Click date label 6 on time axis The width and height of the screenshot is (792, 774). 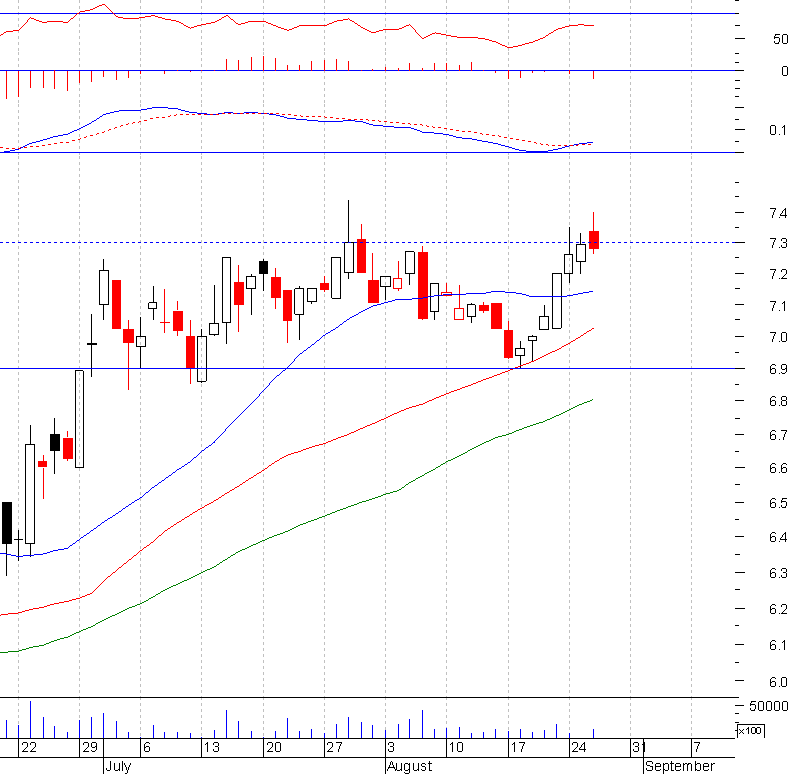(147, 748)
